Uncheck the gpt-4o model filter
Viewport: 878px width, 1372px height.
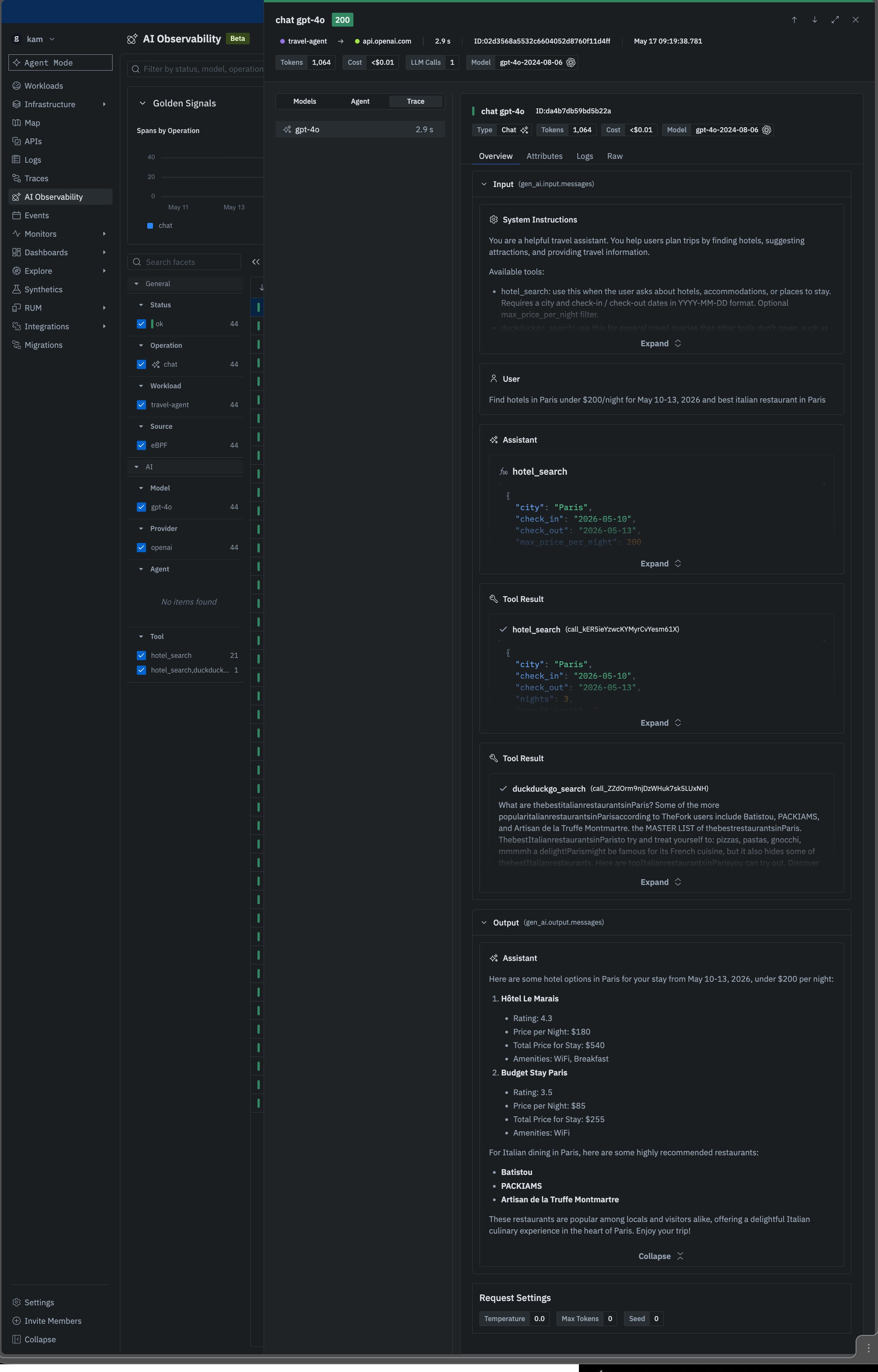point(141,507)
